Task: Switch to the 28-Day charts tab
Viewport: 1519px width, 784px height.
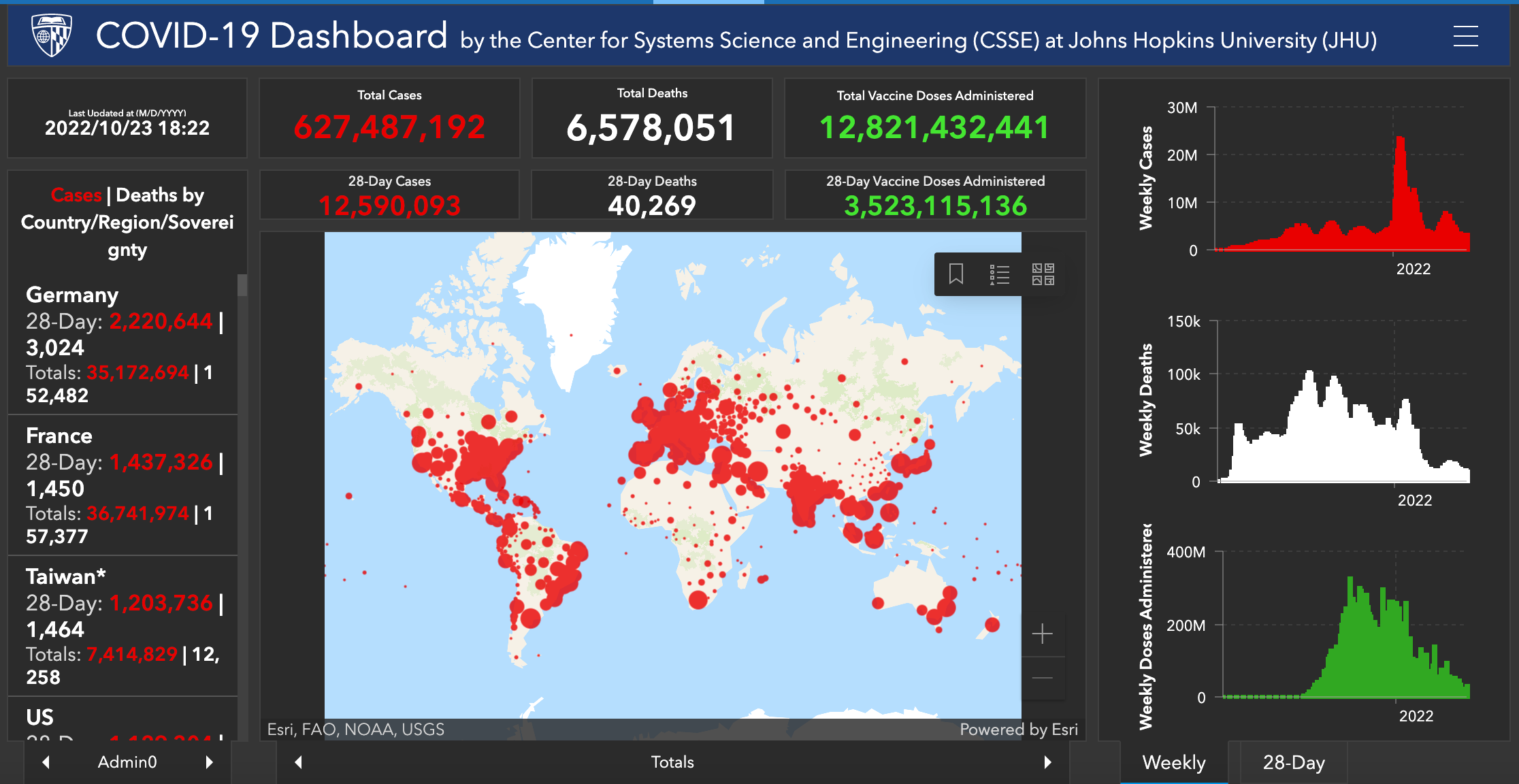Action: (x=1293, y=762)
